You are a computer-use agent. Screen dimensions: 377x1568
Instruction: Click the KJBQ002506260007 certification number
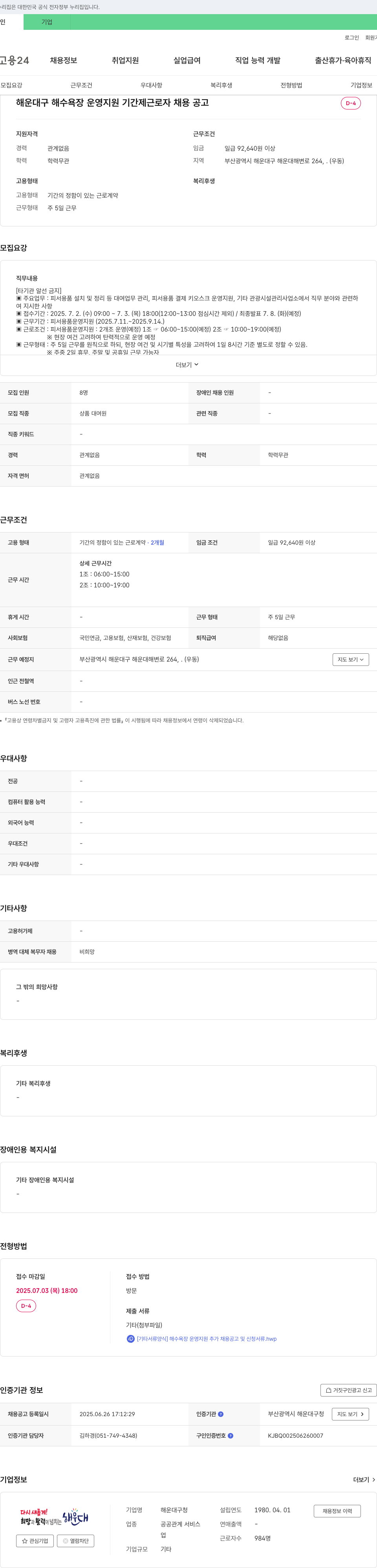tap(295, 1435)
